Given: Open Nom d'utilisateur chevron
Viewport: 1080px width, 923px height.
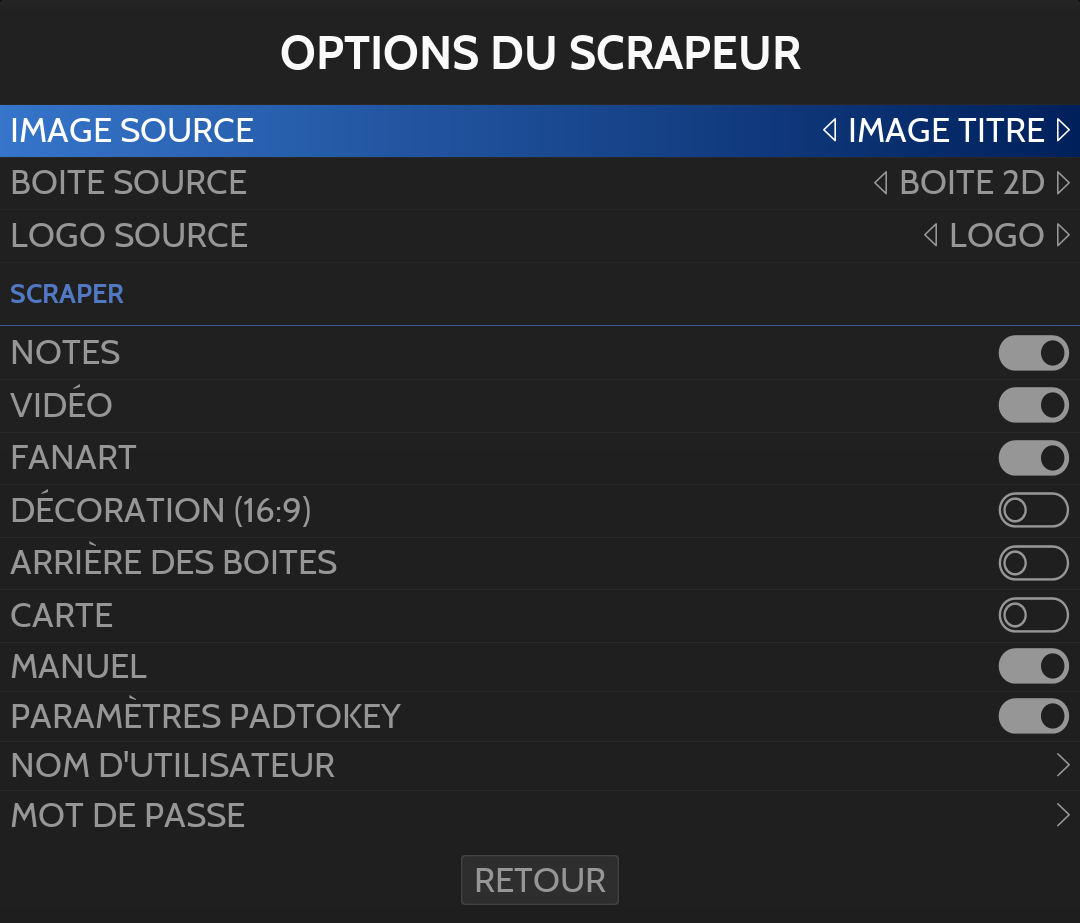Looking at the screenshot, I should pyautogui.click(x=1062, y=766).
